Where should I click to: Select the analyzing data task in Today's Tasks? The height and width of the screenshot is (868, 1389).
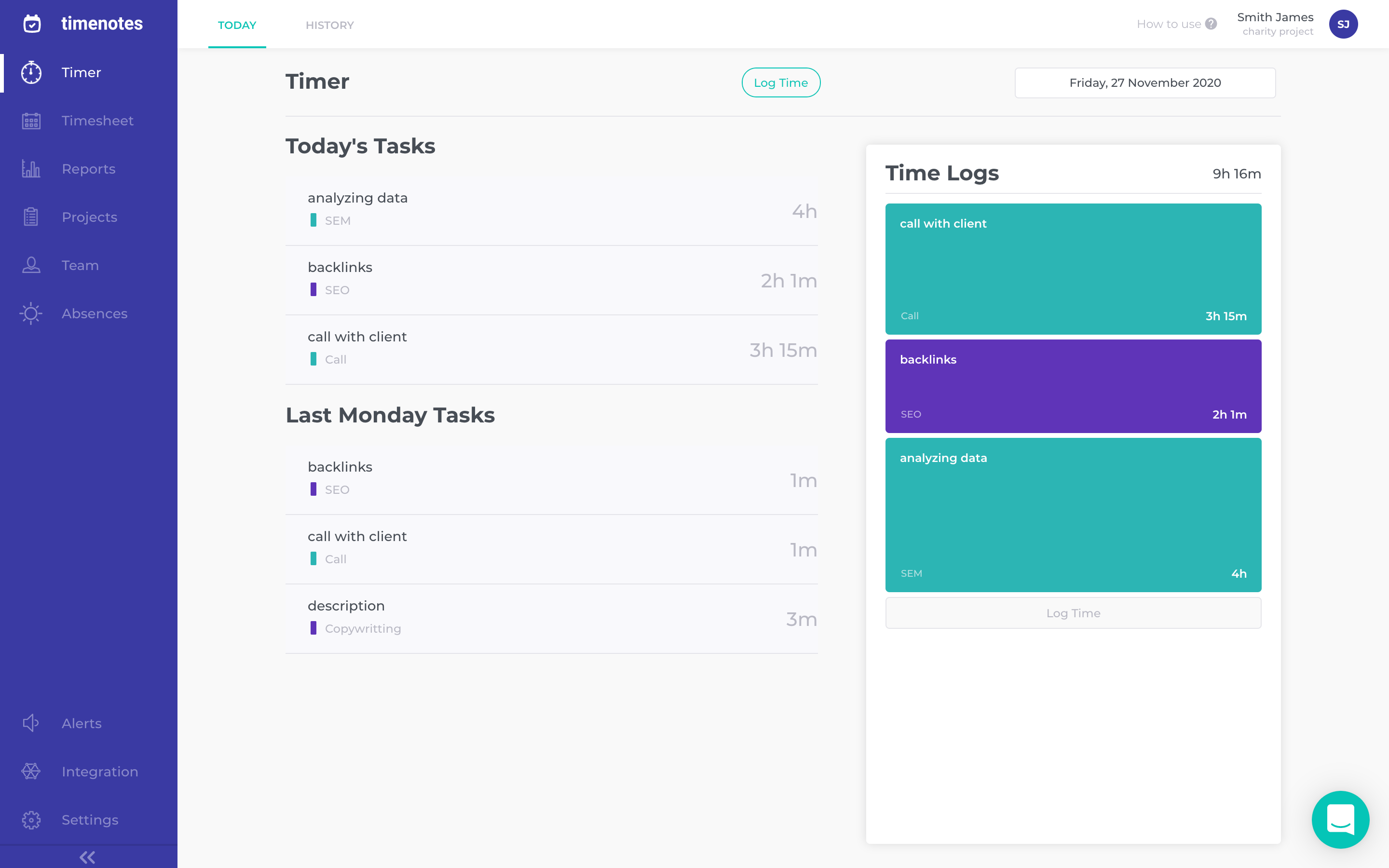(552, 211)
